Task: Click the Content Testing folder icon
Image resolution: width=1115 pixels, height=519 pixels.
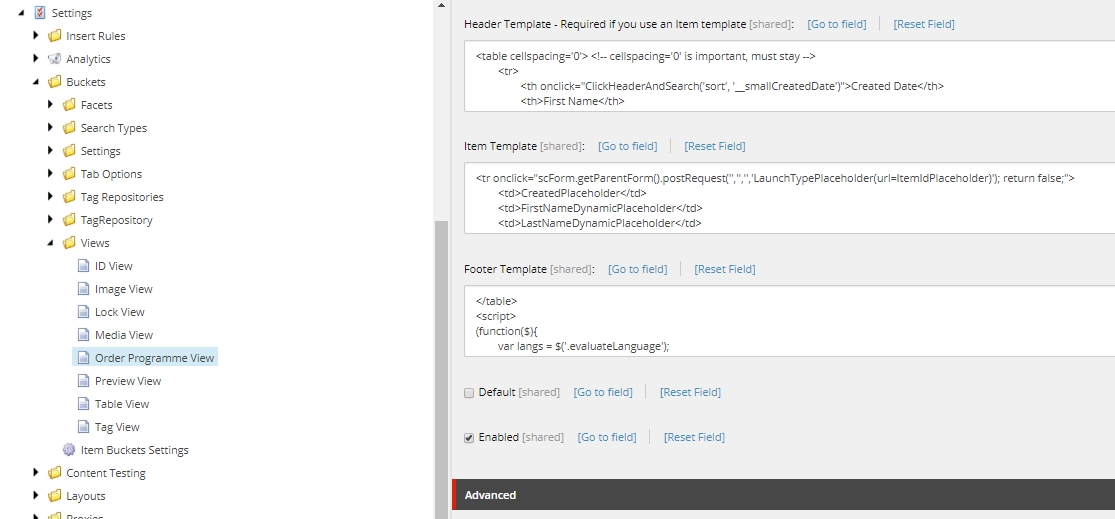Action: (54, 473)
